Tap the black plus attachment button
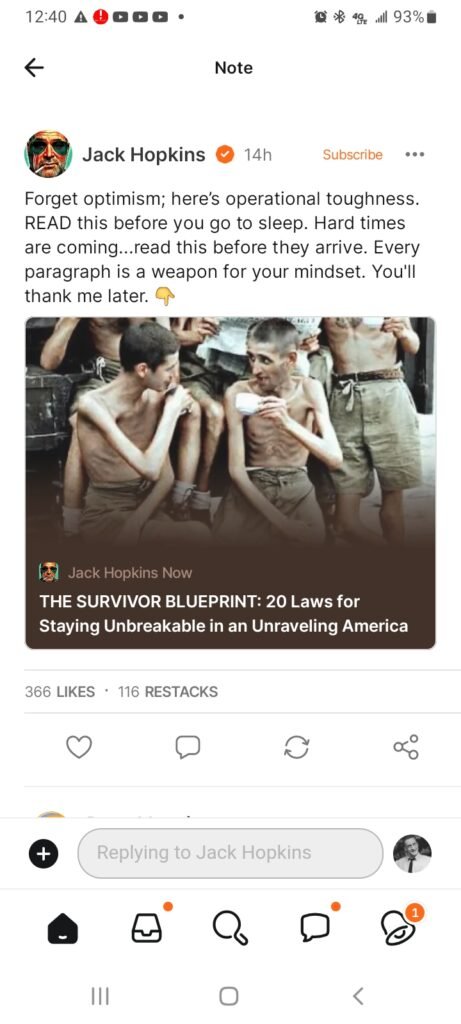Image resolution: width=461 pixels, height=1024 pixels. click(43, 853)
